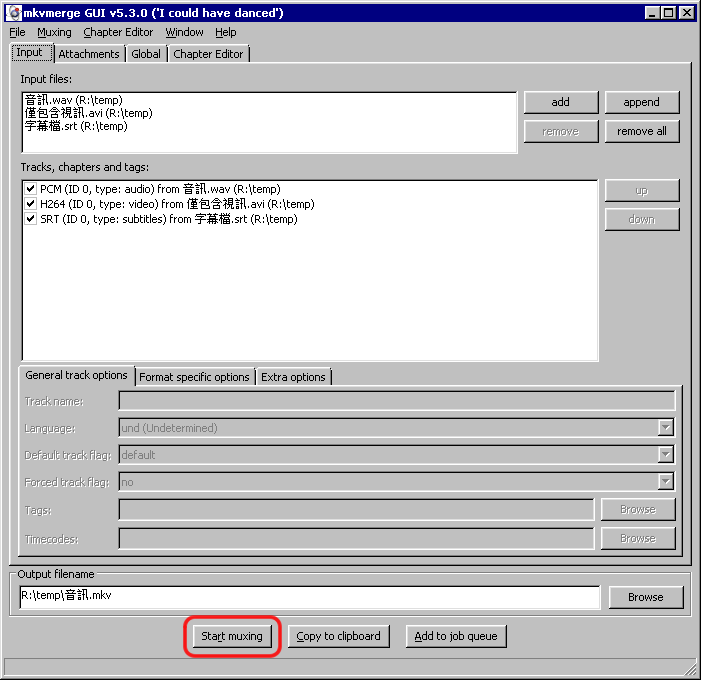Expand the Default track flag dropdown
The width and height of the screenshot is (701, 680).
click(666, 455)
